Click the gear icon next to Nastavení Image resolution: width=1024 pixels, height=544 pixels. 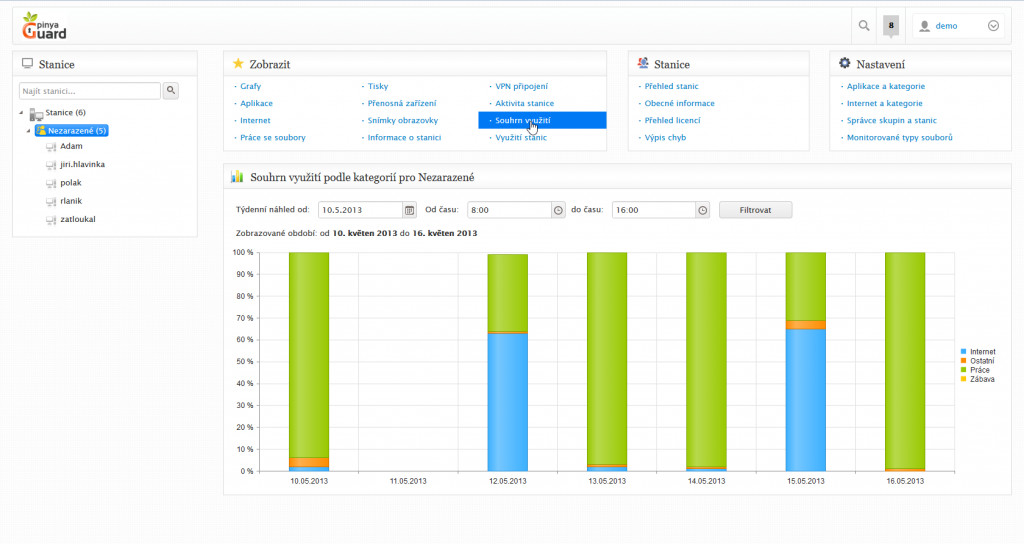tap(844, 63)
